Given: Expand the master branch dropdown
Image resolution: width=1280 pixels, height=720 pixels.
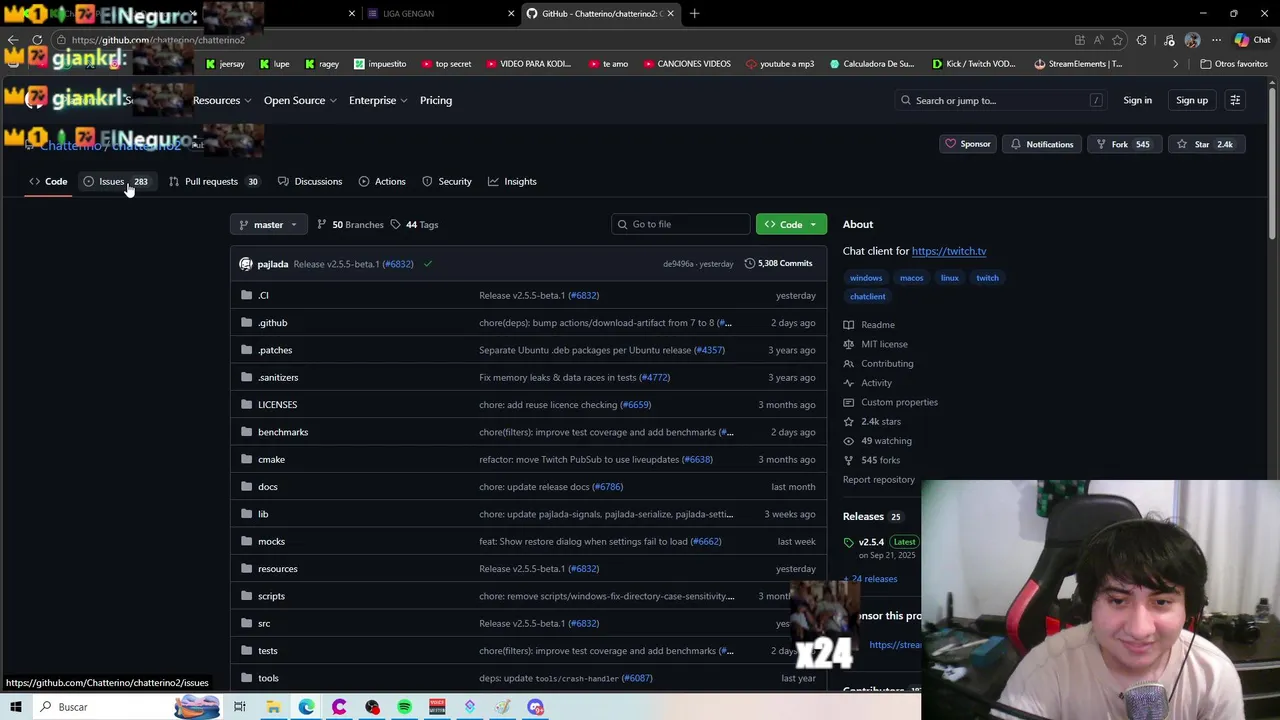Looking at the screenshot, I should [x=268, y=224].
